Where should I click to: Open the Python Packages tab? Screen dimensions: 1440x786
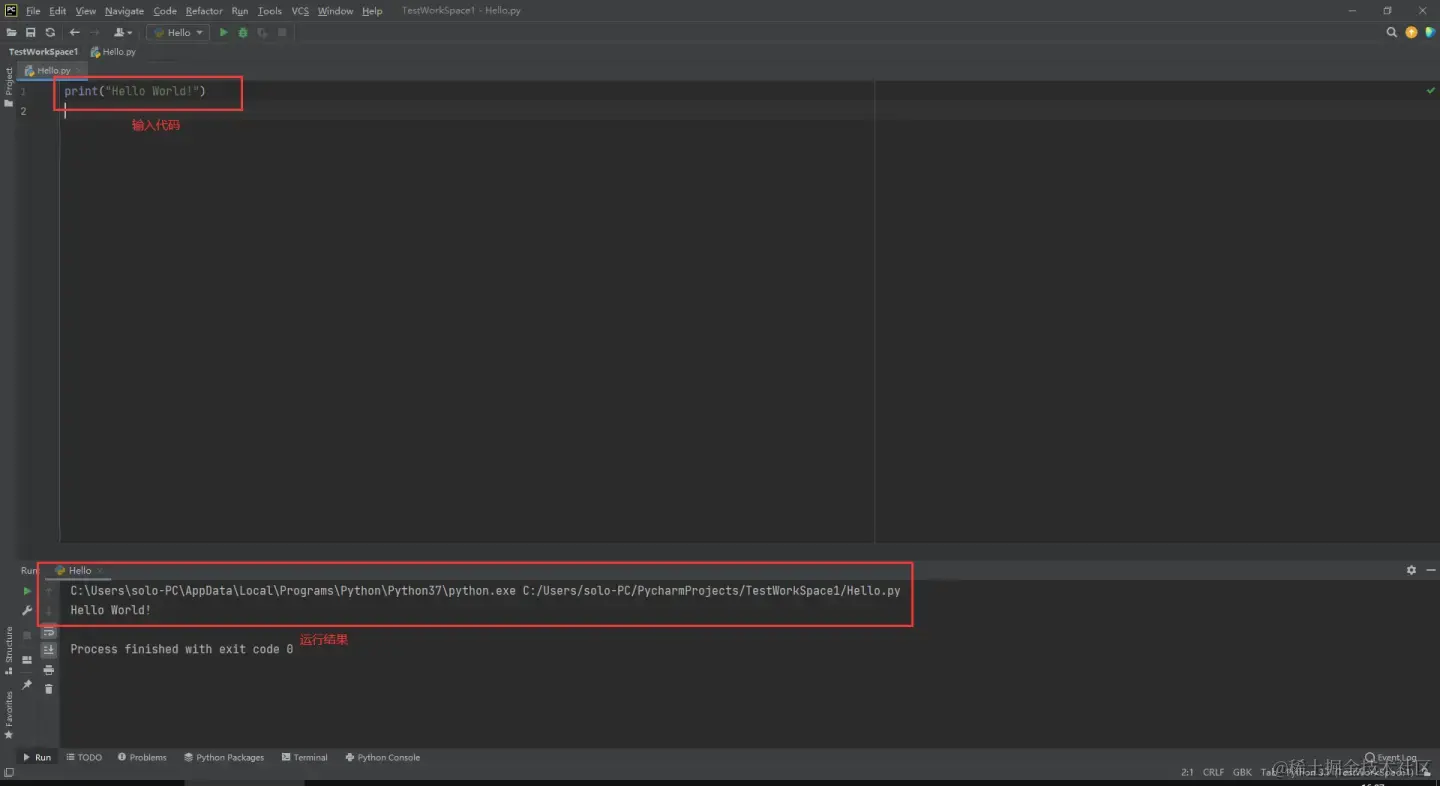[224, 757]
